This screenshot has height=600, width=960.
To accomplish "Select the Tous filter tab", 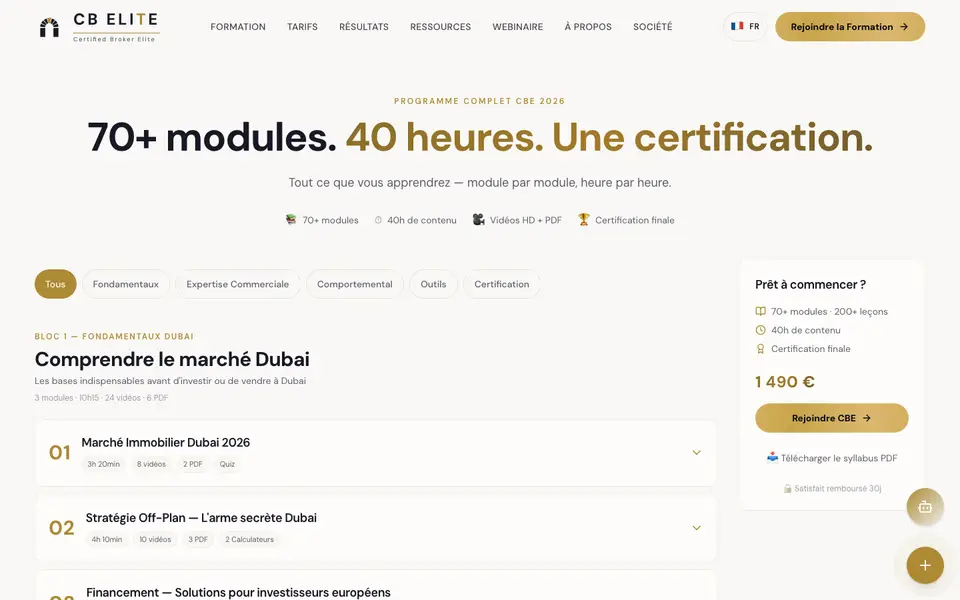I will [x=55, y=284].
